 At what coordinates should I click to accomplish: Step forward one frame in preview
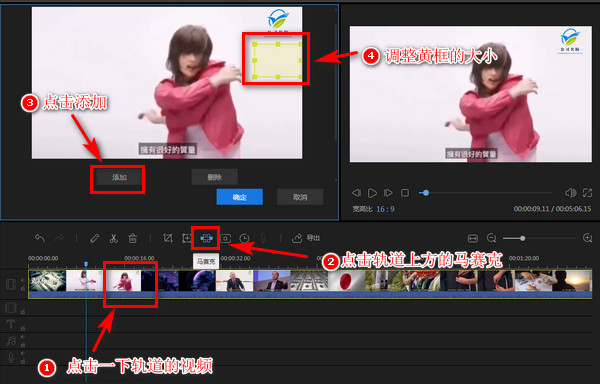[x=388, y=193]
